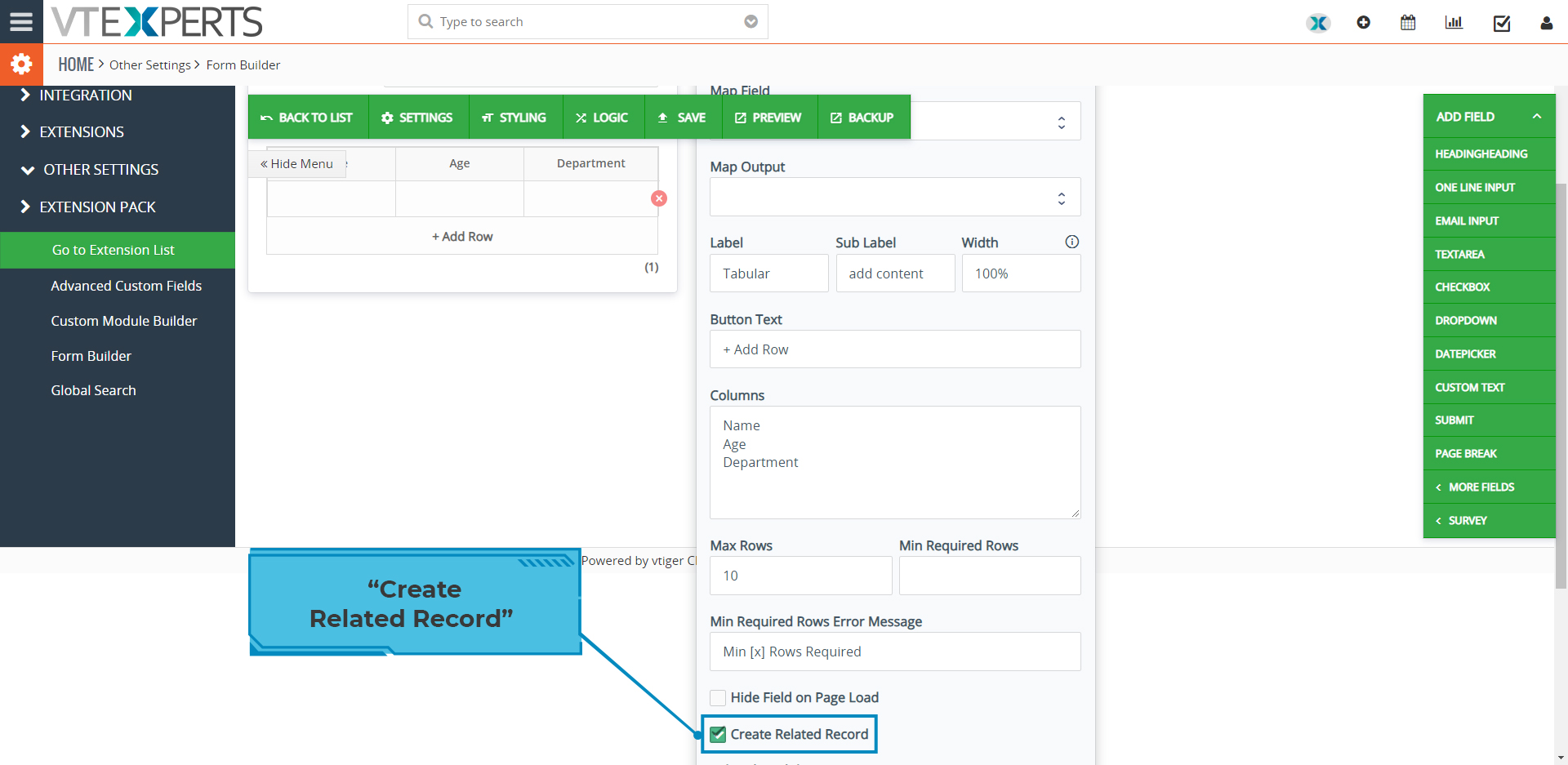
Task: Open the Map Field dropdown
Action: click(x=895, y=121)
